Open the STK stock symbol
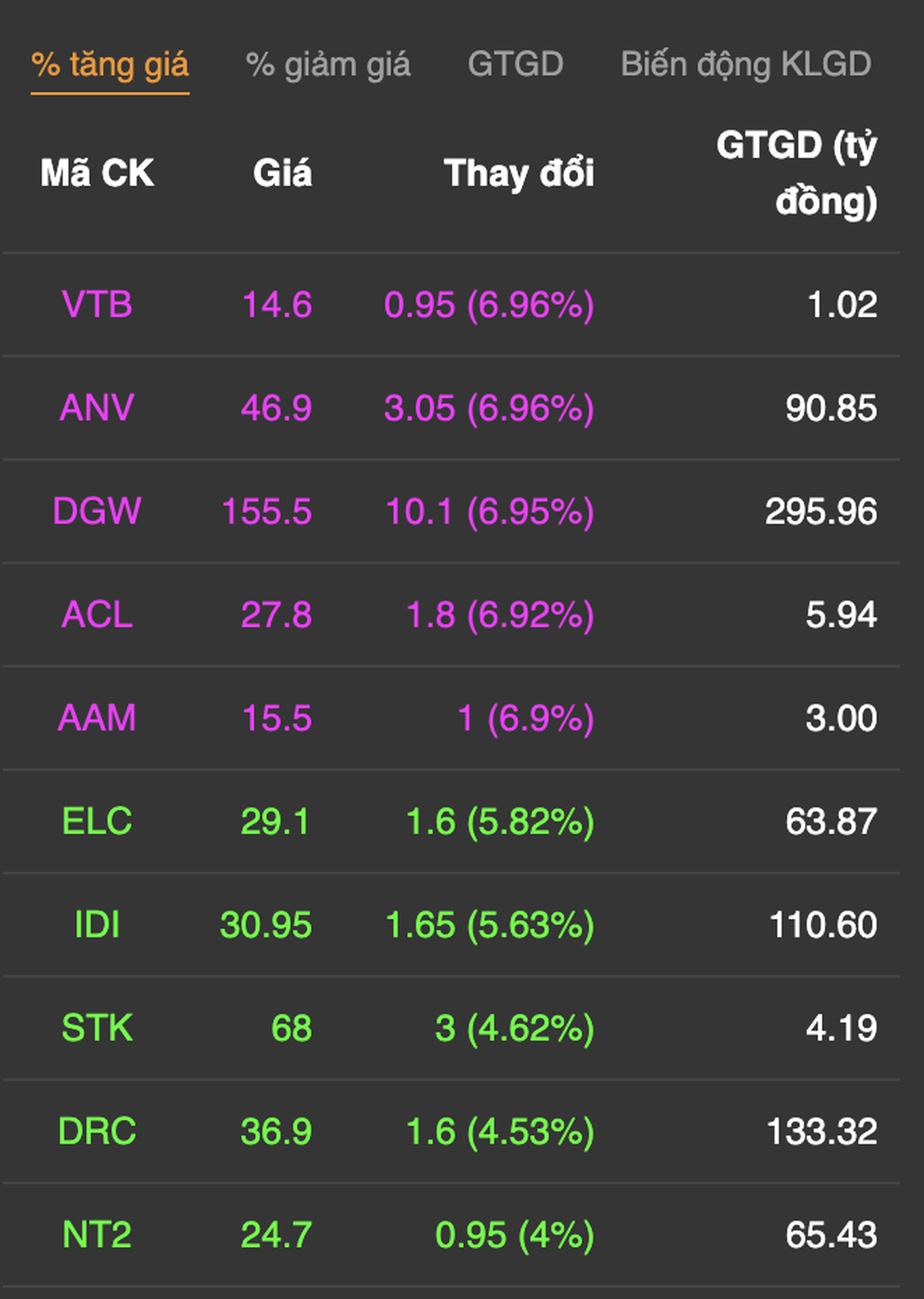The image size is (924, 1299). (97, 1028)
